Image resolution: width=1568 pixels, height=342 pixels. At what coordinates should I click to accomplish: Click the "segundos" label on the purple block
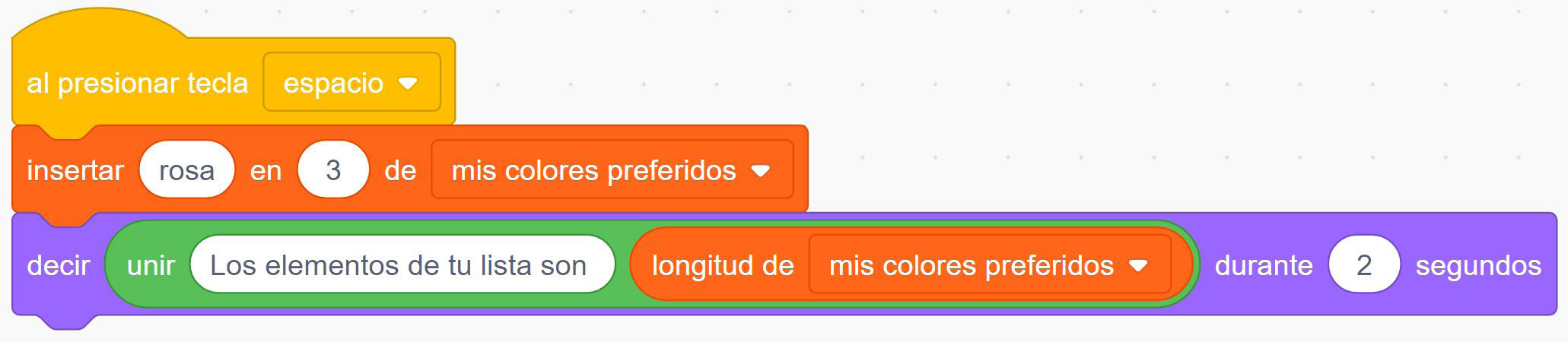pyautogui.click(x=1477, y=265)
